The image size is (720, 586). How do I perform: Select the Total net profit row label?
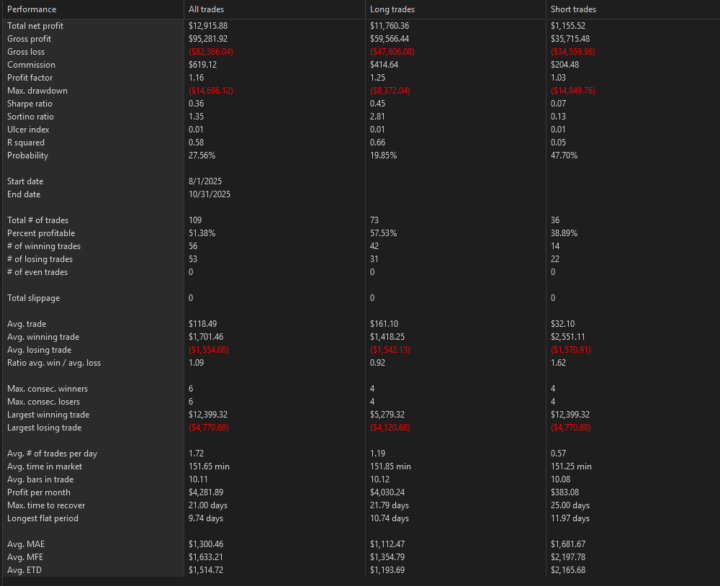[35, 26]
